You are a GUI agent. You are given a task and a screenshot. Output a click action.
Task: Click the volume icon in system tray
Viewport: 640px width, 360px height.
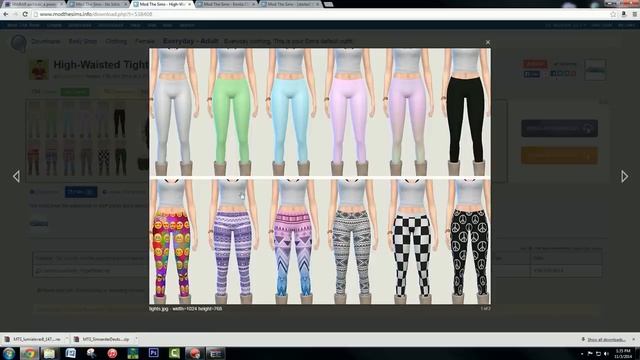606,353
